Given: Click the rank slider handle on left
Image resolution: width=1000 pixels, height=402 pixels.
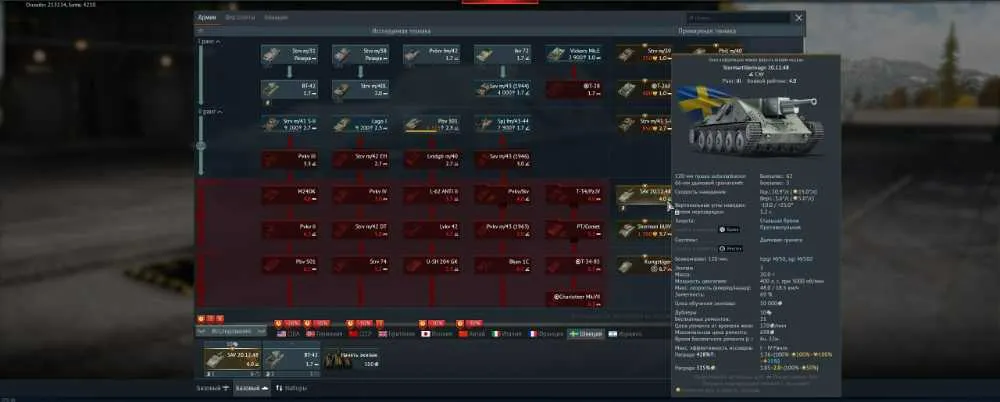Looking at the screenshot, I should click(x=201, y=146).
